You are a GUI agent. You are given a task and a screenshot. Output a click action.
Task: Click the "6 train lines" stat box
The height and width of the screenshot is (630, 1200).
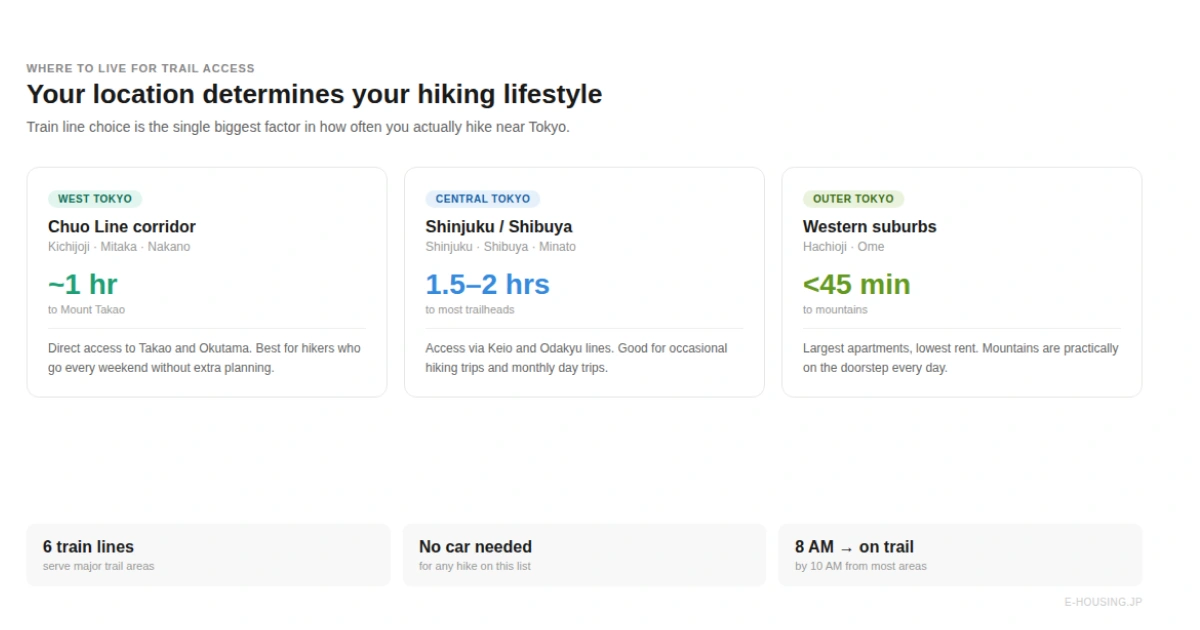(208, 555)
